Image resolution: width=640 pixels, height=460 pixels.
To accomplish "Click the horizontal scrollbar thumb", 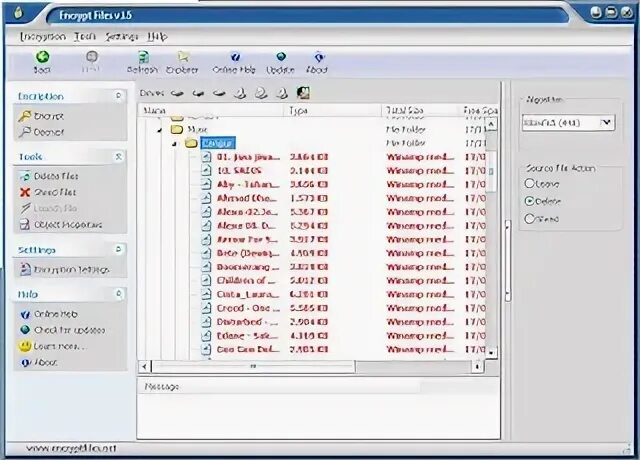I will coord(253,367).
